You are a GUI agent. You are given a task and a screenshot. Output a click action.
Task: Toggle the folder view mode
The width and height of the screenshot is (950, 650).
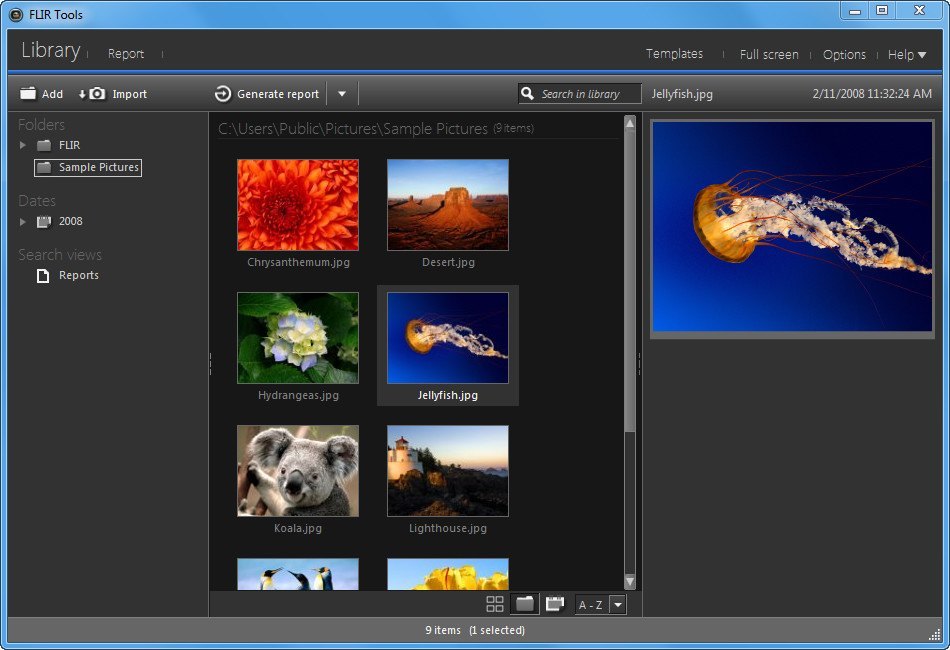pos(525,604)
